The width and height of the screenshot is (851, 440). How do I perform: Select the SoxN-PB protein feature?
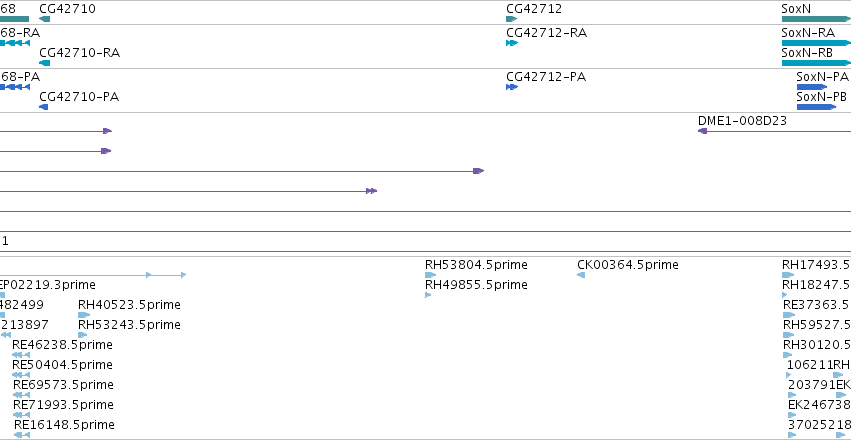816,107
